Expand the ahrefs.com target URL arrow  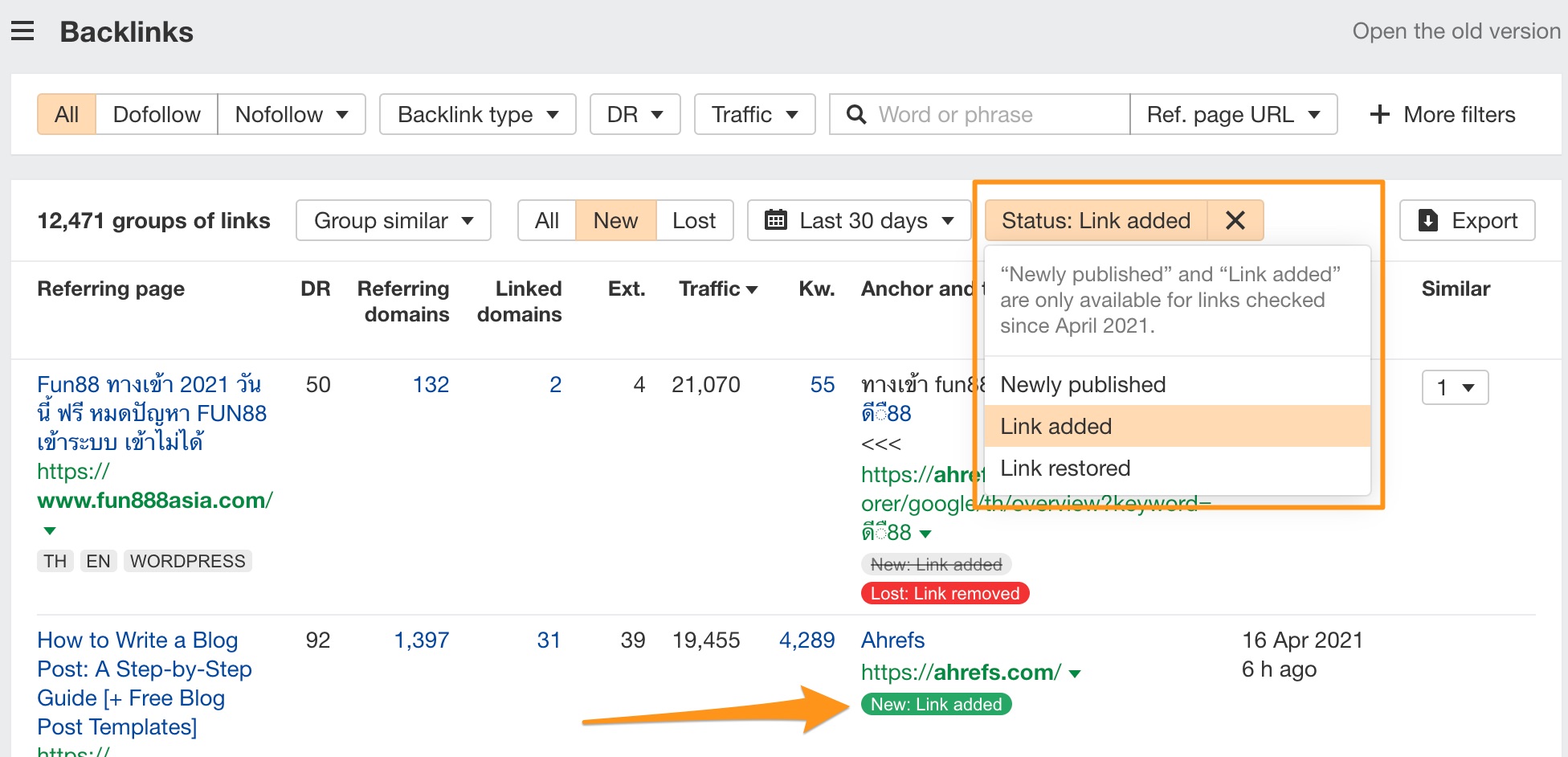[x=1076, y=673]
